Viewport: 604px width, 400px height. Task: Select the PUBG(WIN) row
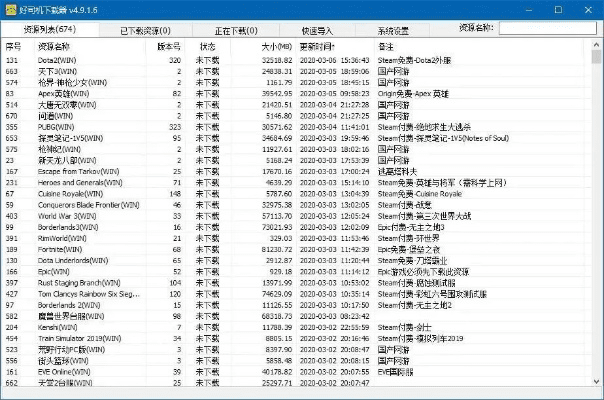click(x=297, y=127)
